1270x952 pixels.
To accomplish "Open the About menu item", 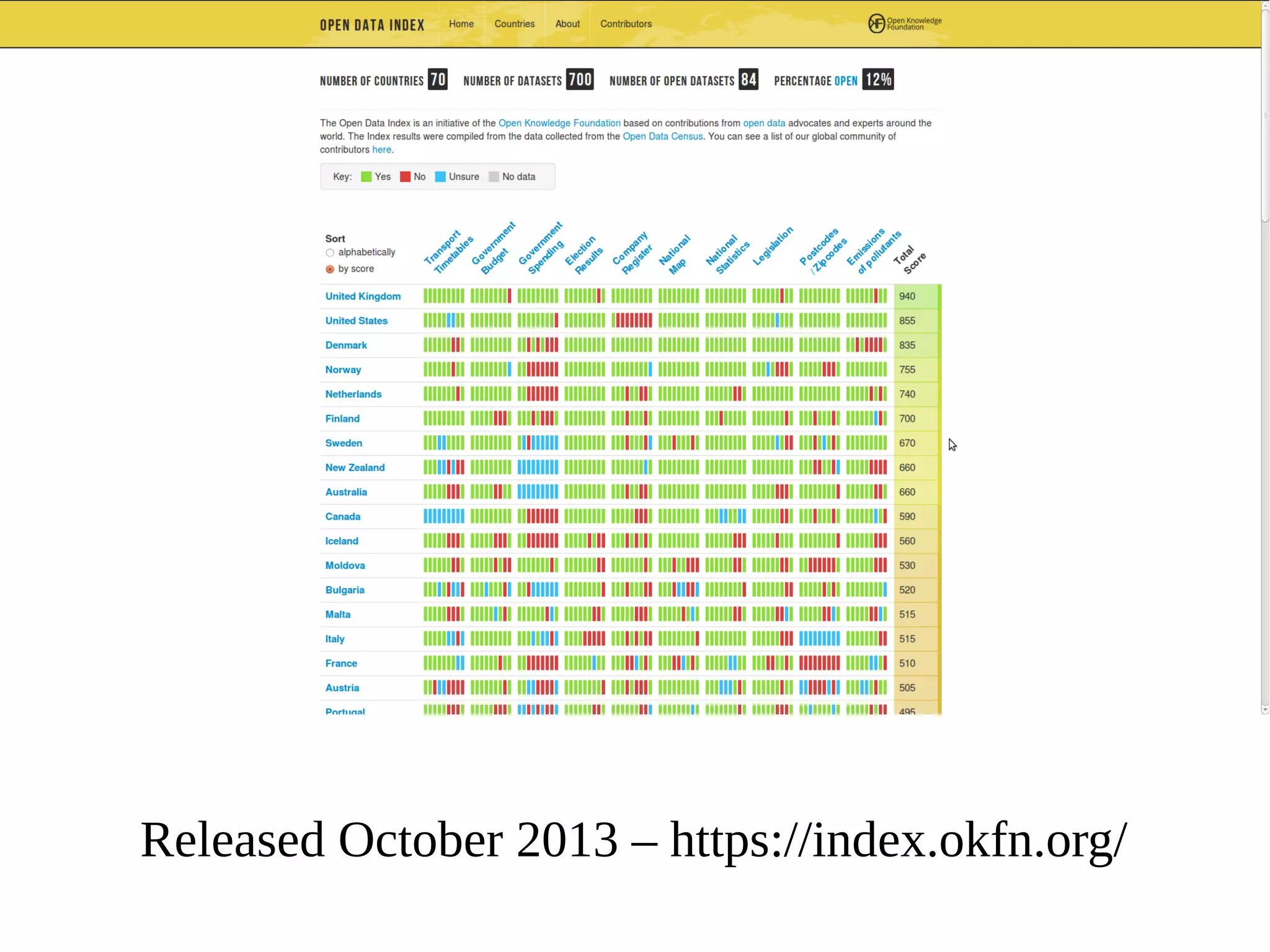I will pyautogui.click(x=567, y=24).
